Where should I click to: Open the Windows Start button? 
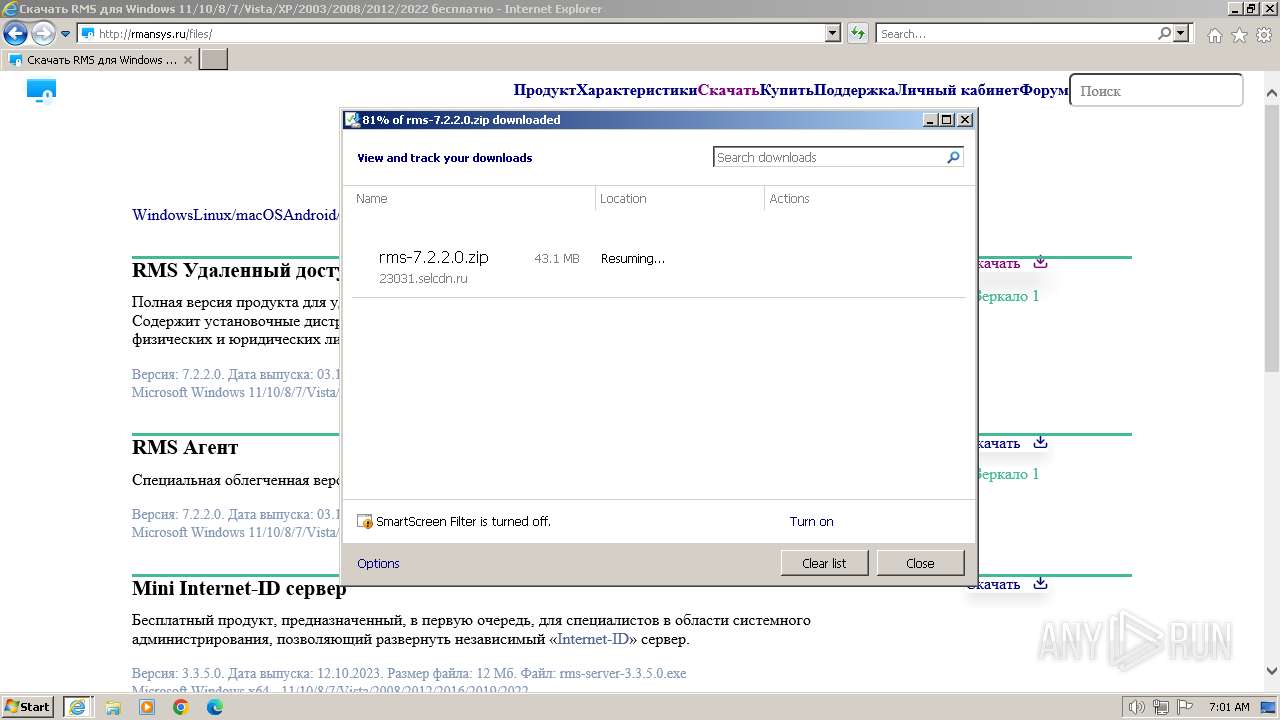(28, 706)
